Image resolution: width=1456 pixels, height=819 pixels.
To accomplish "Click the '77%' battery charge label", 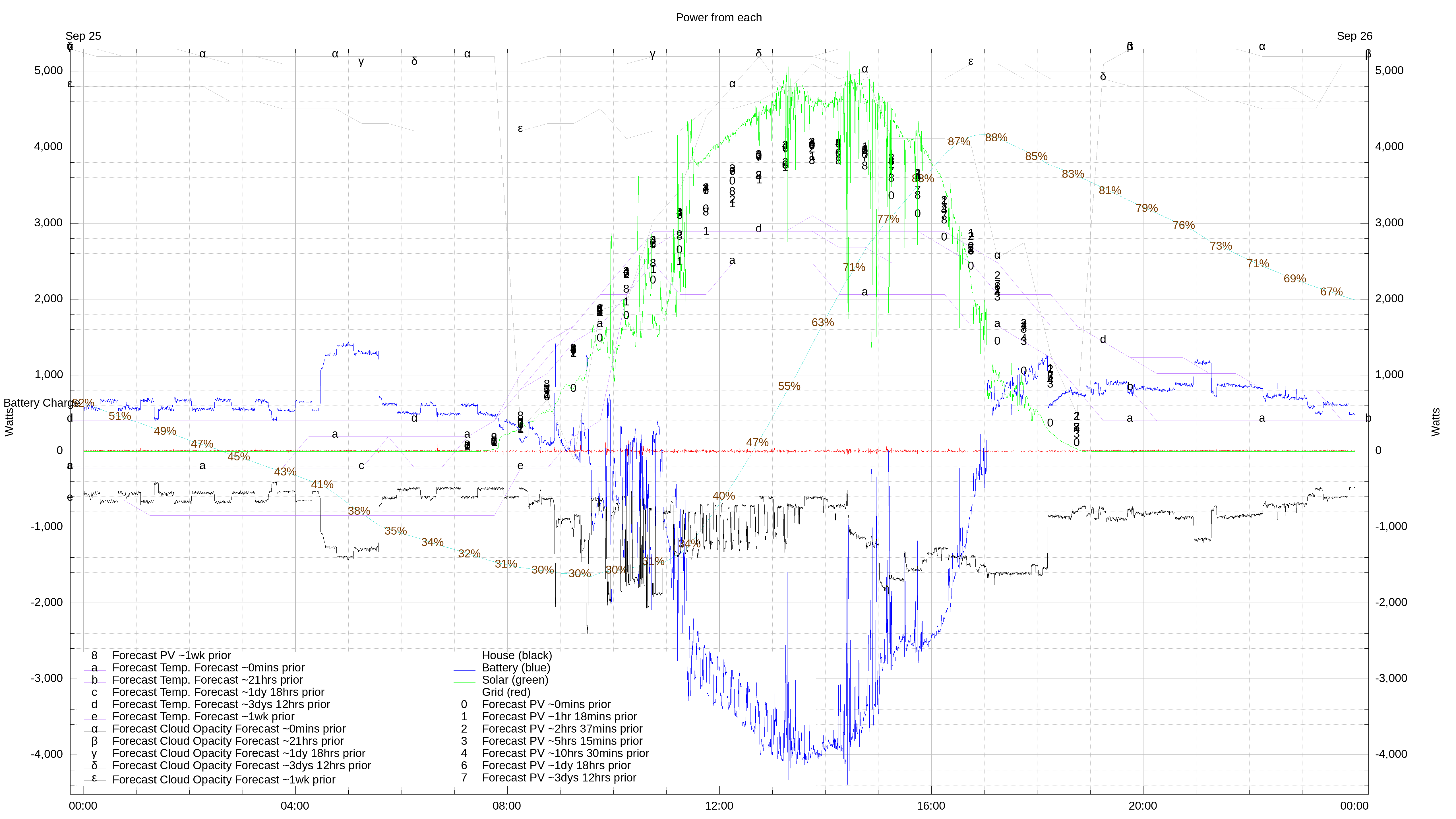I will (x=888, y=219).
